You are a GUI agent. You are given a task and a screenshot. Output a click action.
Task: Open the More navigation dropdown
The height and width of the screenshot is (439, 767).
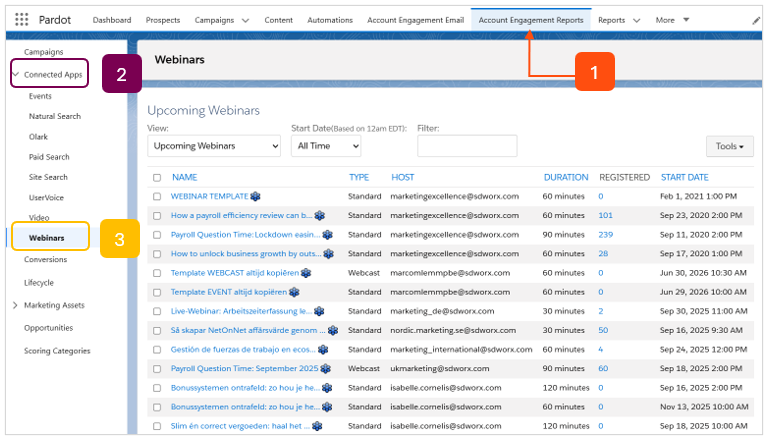point(672,20)
